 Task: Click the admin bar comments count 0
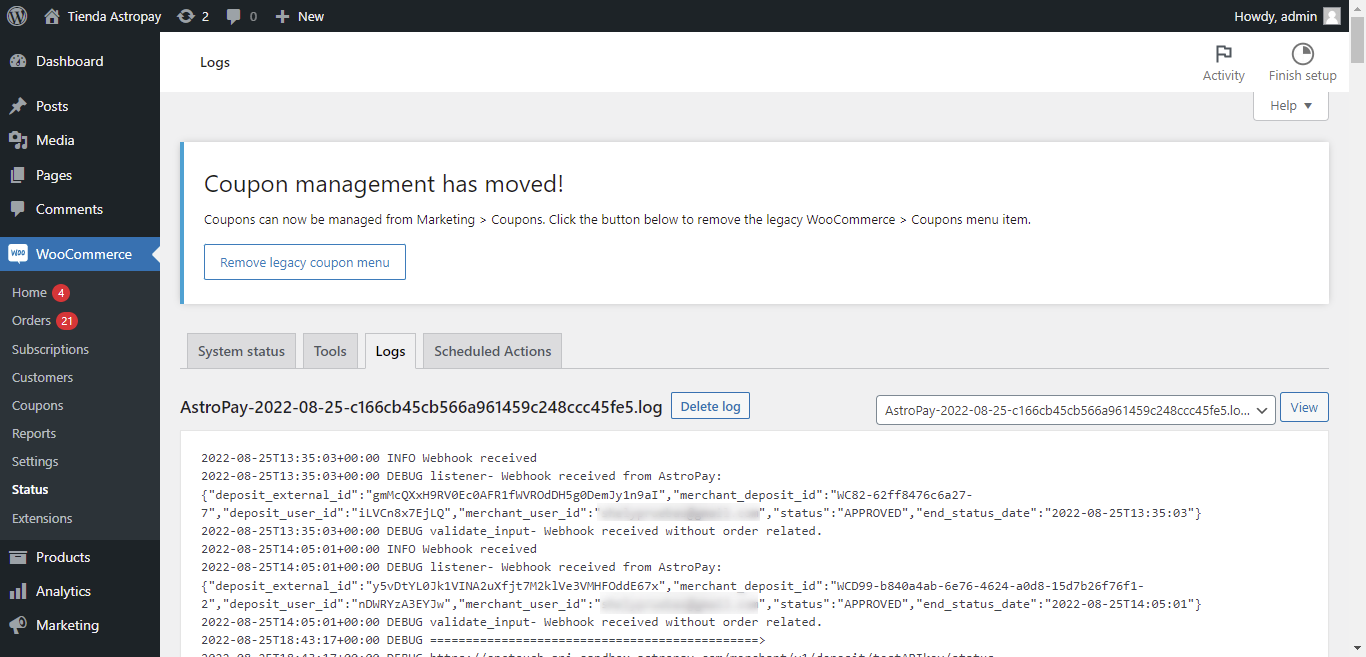click(x=253, y=16)
